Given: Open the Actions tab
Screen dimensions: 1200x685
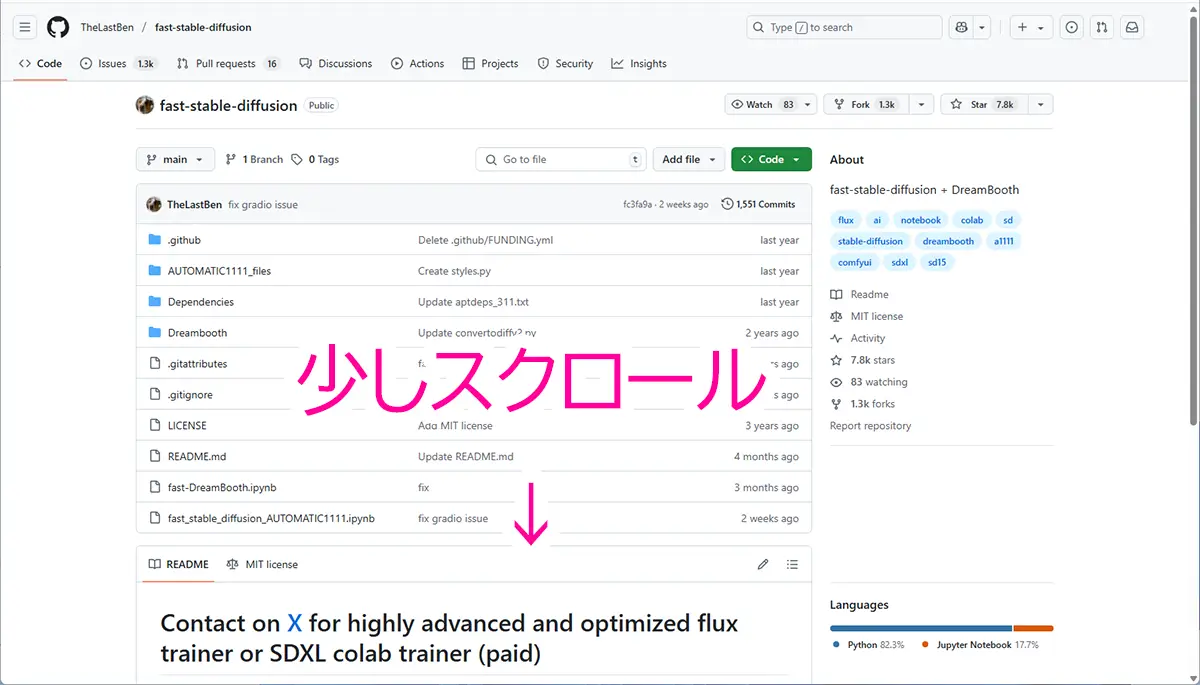Looking at the screenshot, I should point(418,63).
